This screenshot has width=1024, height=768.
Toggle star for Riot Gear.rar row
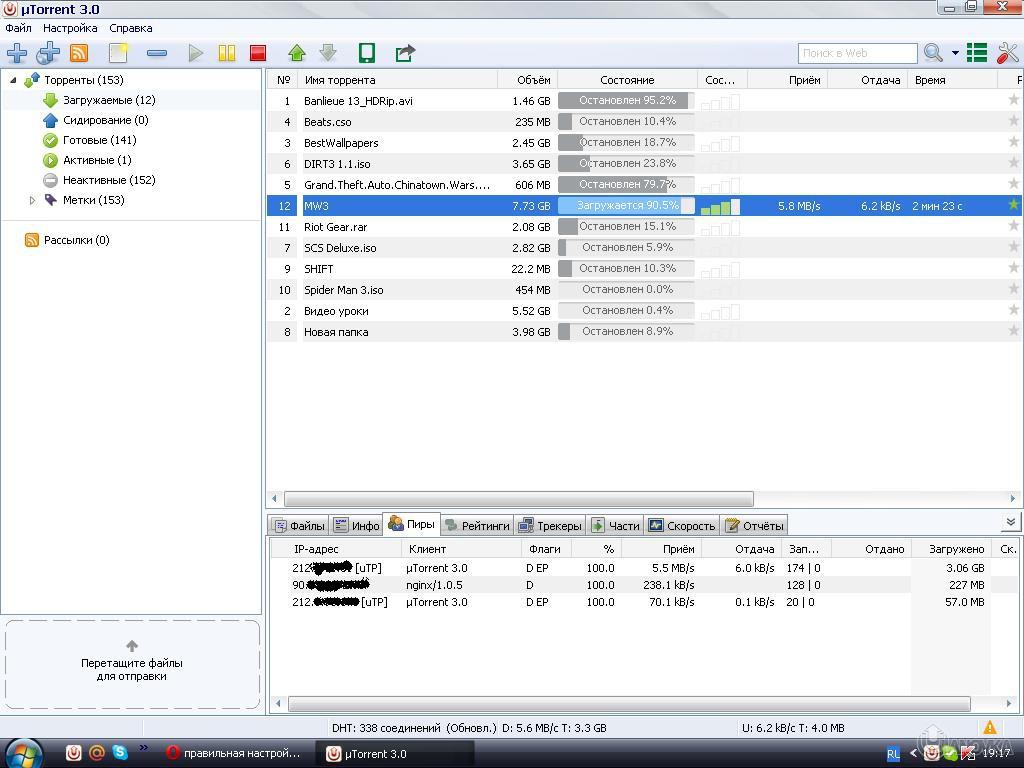[x=1013, y=225]
